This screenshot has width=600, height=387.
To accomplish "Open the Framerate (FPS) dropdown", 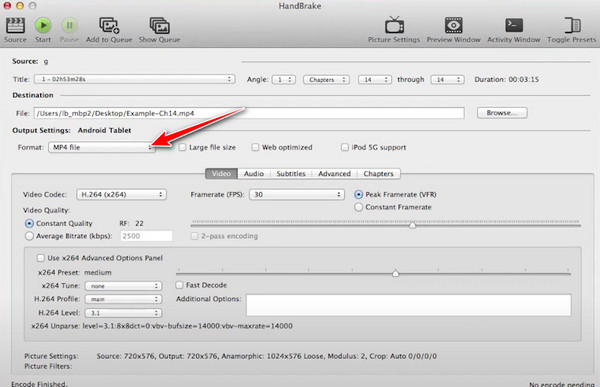I will [x=297, y=194].
